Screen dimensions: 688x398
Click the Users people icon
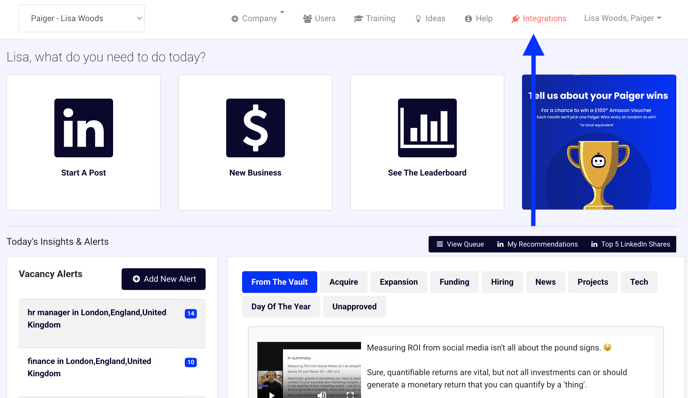pyautogui.click(x=307, y=18)
